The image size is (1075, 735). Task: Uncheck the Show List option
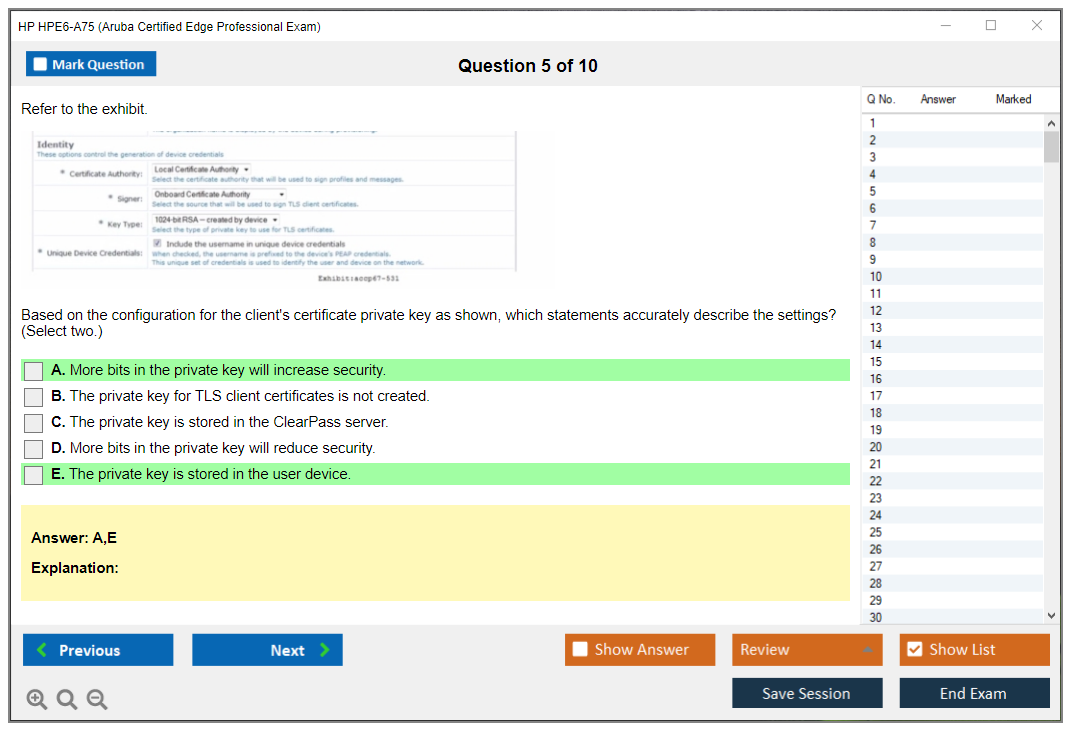(914, 650)
